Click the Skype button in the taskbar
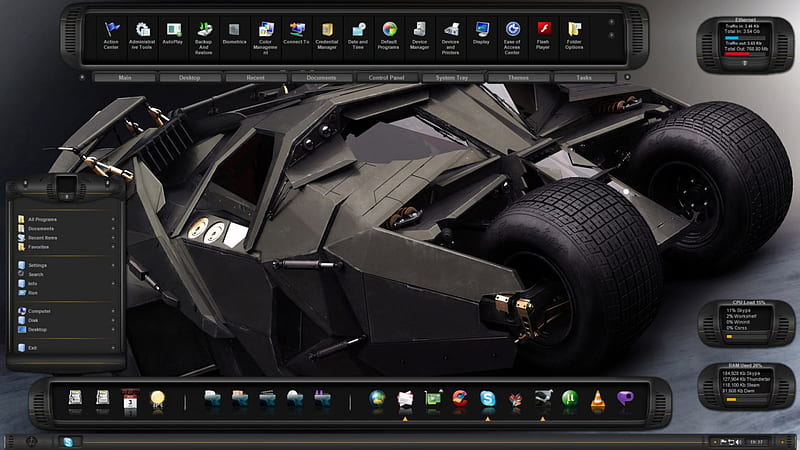Viewport: 800px width, 450px height. click(x=68, y=442)
